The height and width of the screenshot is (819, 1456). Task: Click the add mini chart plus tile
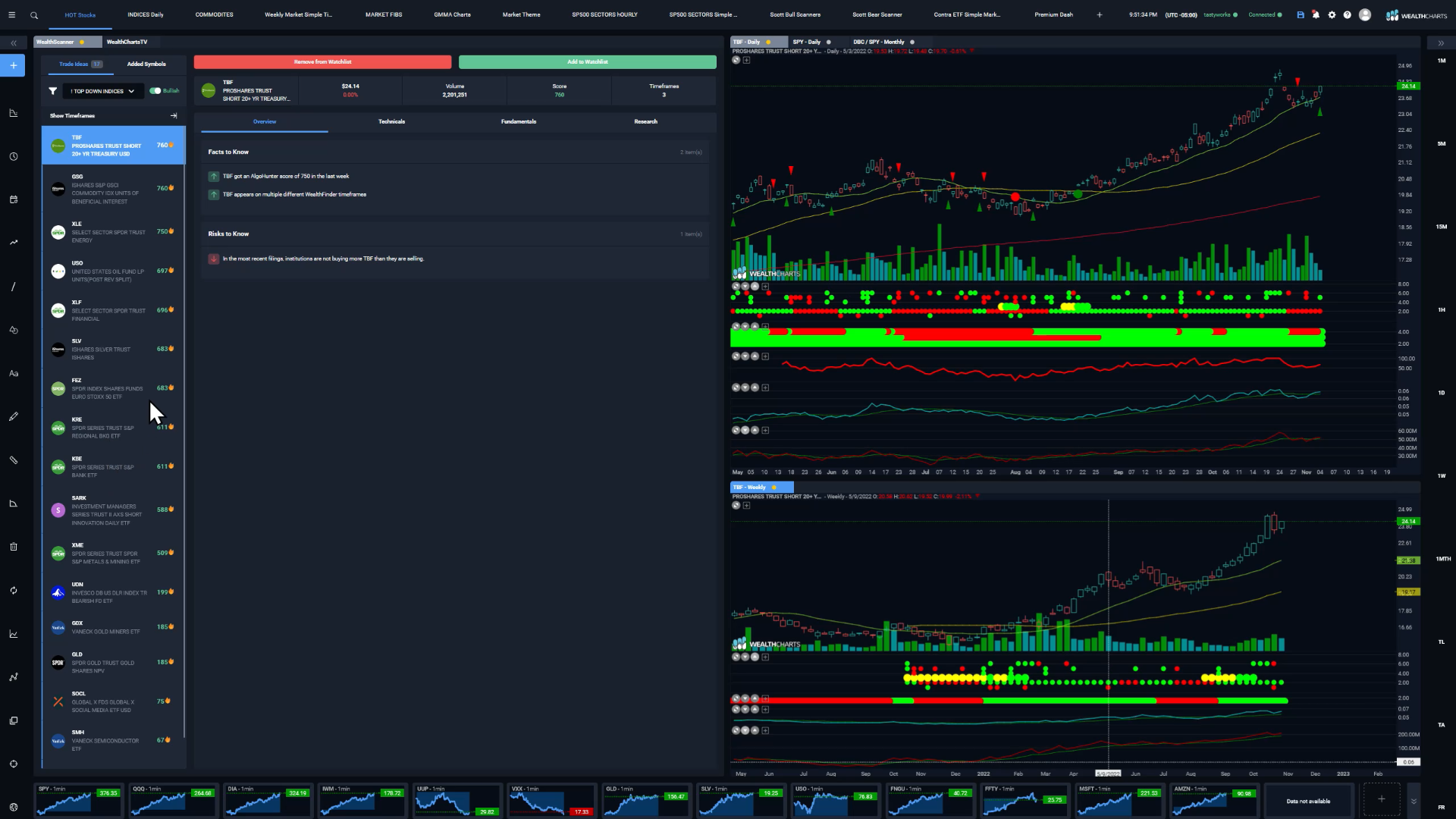[1381, 799]
